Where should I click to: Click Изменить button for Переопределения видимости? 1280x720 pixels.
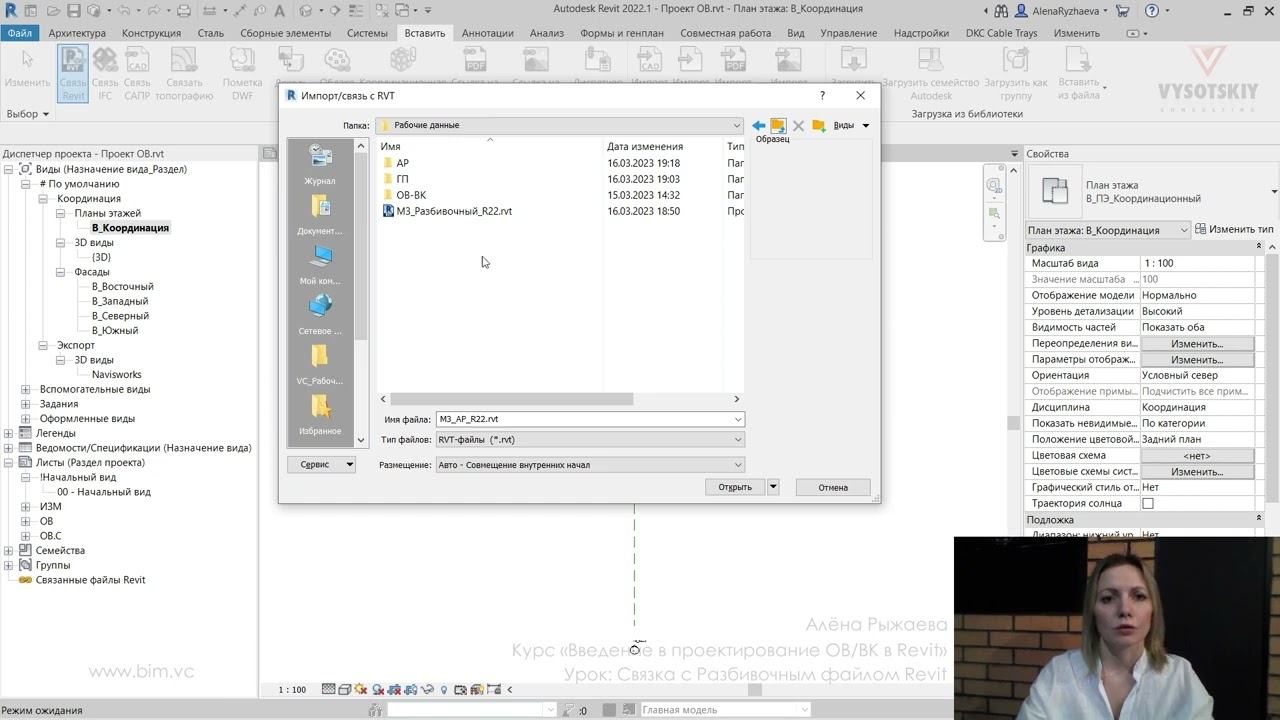coord(1197,344)
